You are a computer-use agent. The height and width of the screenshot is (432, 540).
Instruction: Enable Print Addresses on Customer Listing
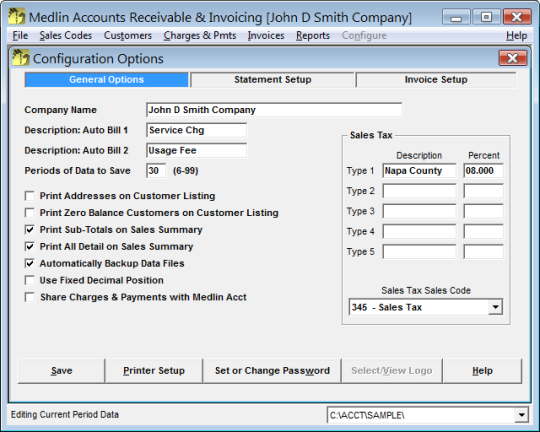(30, 196)
